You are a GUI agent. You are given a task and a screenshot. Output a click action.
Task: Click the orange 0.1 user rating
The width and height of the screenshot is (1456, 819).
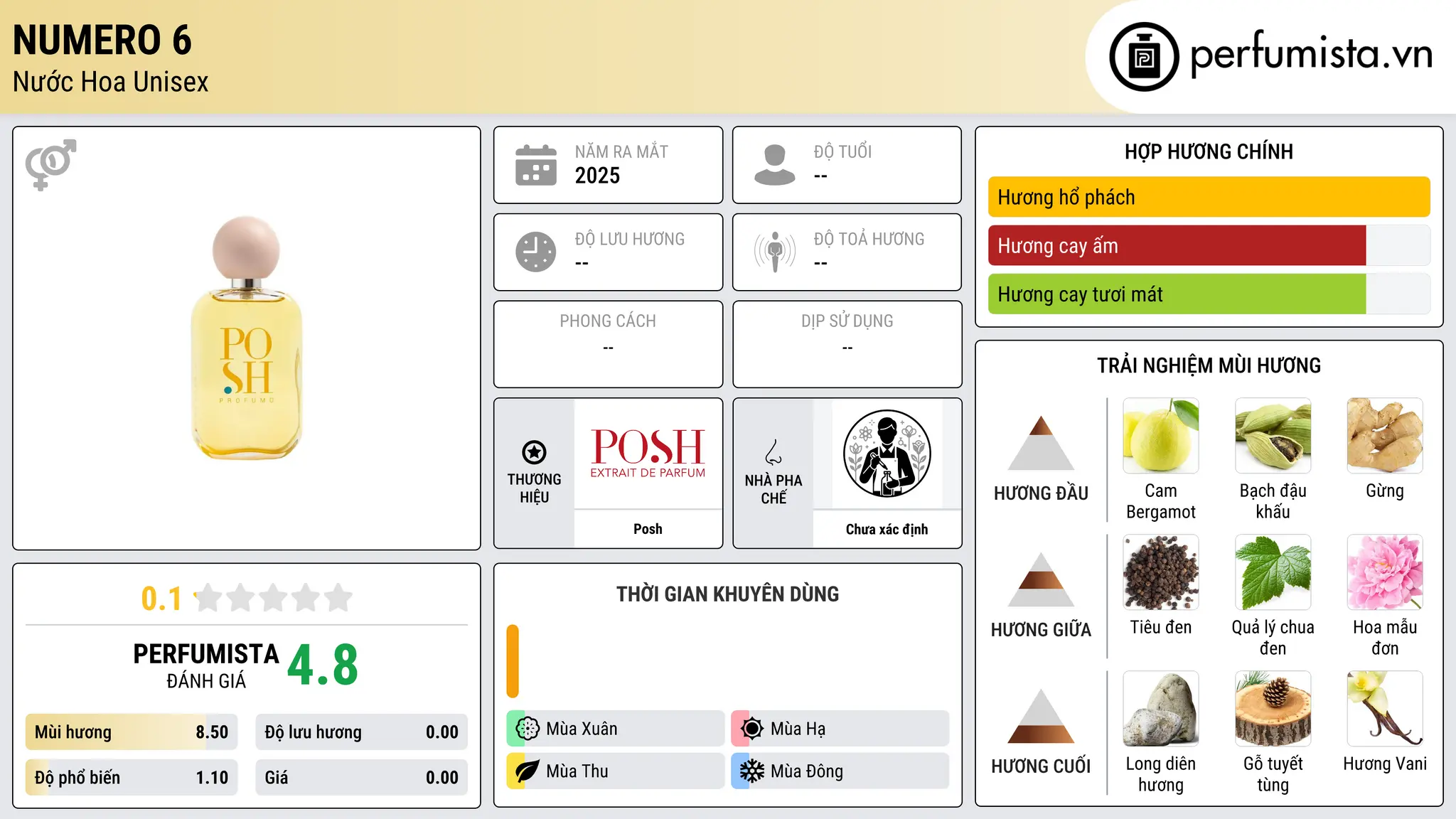click(x=161, y=599)
